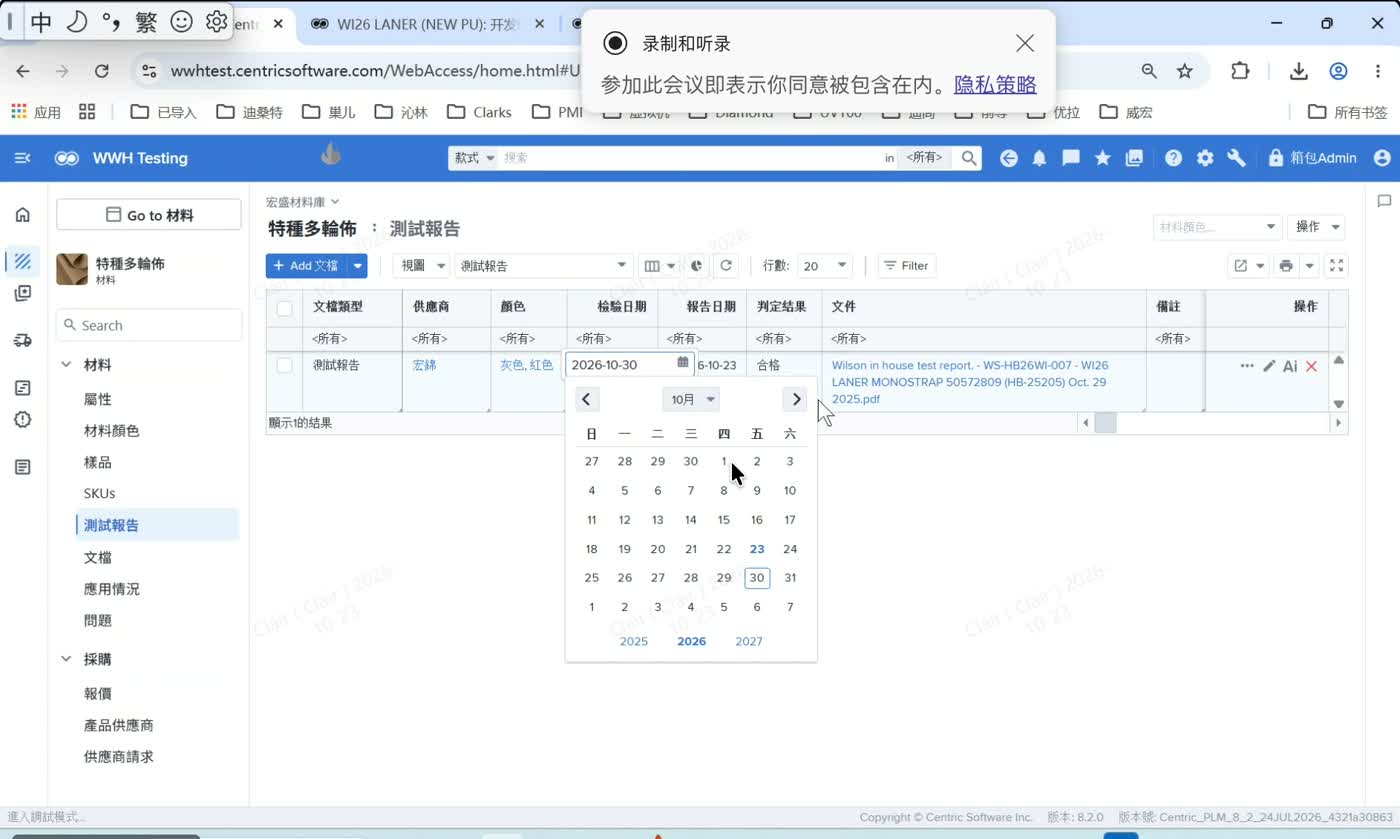Select 材料顏色 in the side menu
Image resolution: width=1400 pixels, height=839 pixels.
[x=112, y=431]
